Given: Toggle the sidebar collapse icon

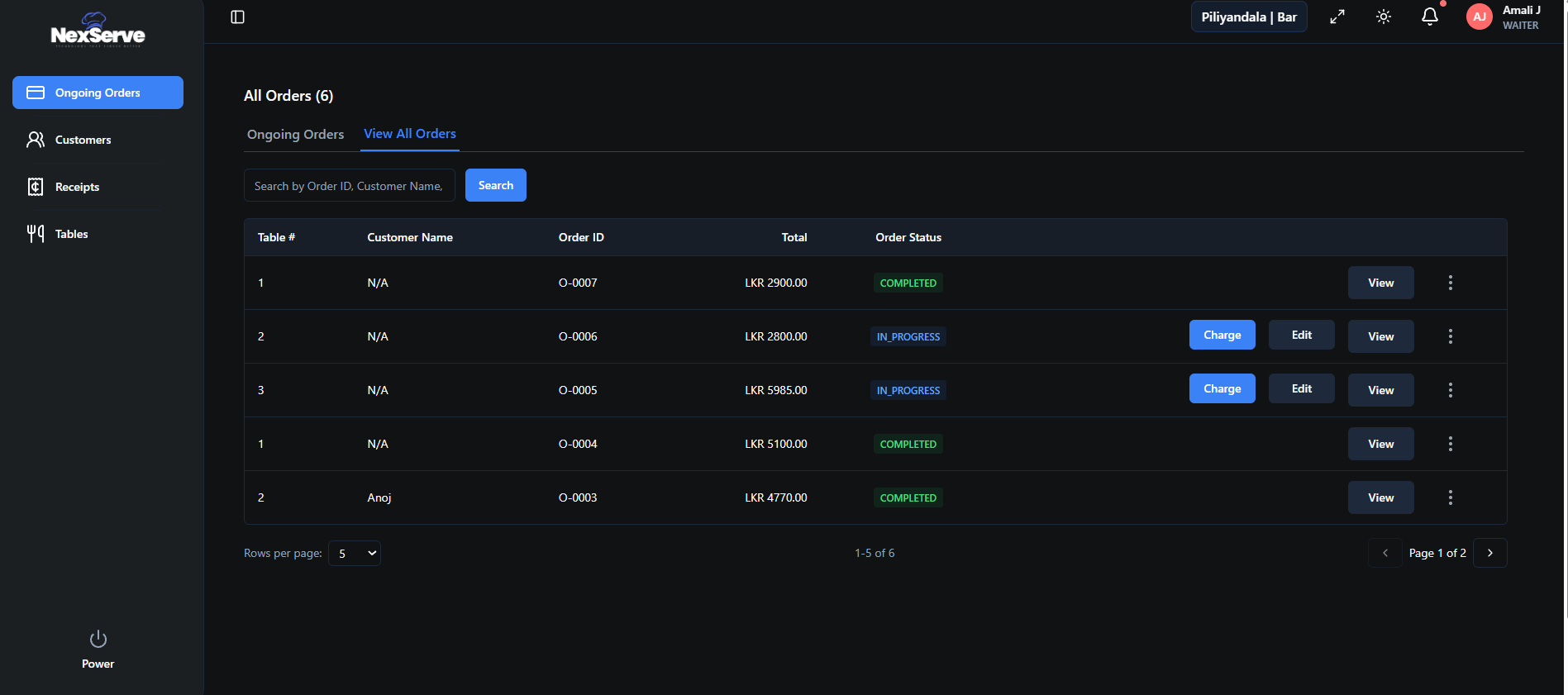Looking at the screenshot, I should pyautogui.click(x=237, y=17).
